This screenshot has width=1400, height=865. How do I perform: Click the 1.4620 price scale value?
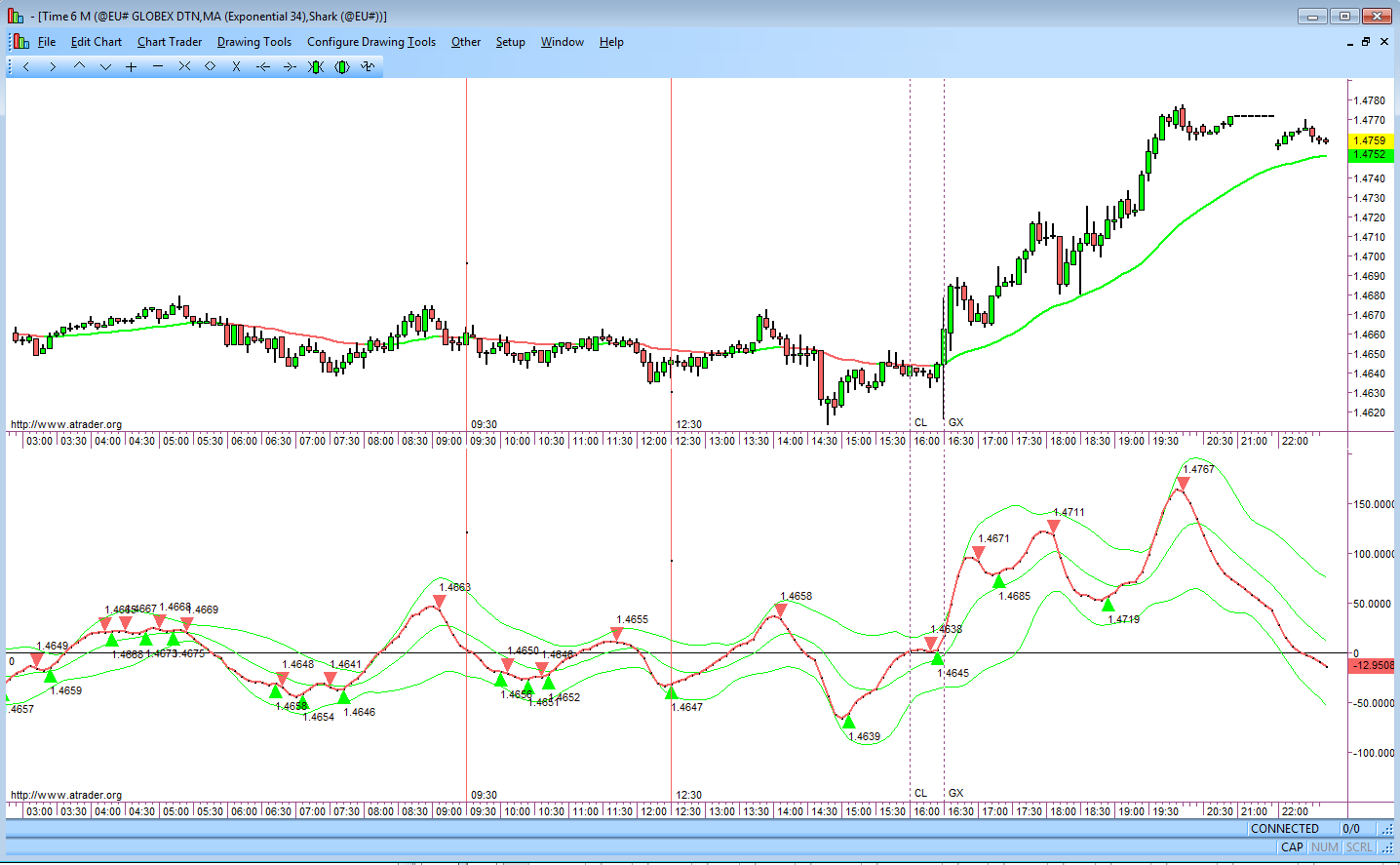pyautogui.click(x=1370, y=413)
